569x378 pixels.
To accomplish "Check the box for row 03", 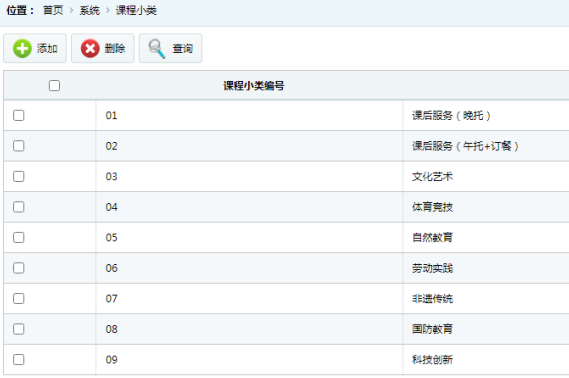I will pos(19,176).
